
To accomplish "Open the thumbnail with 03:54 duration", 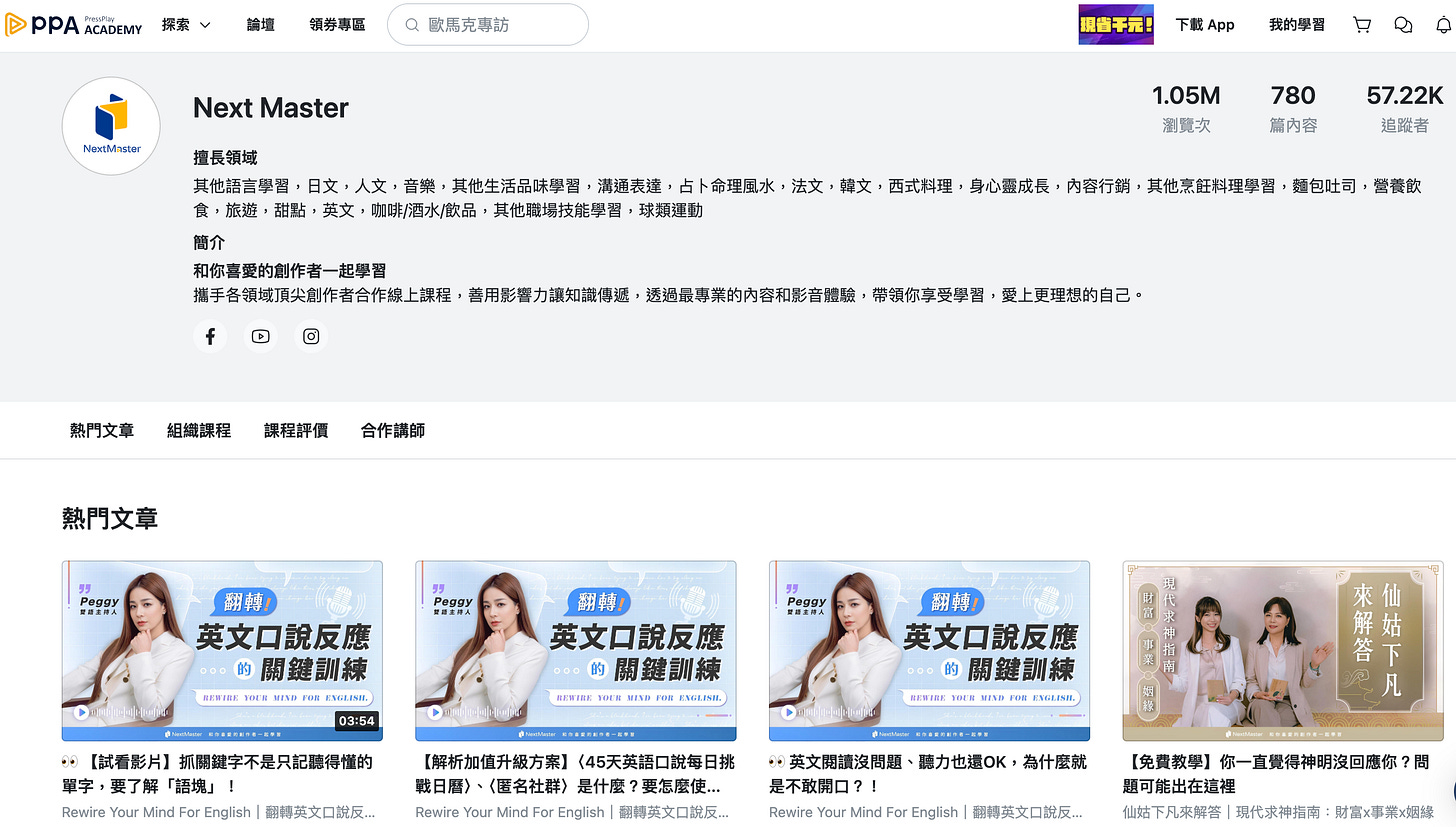I will [x=222, y=651].
